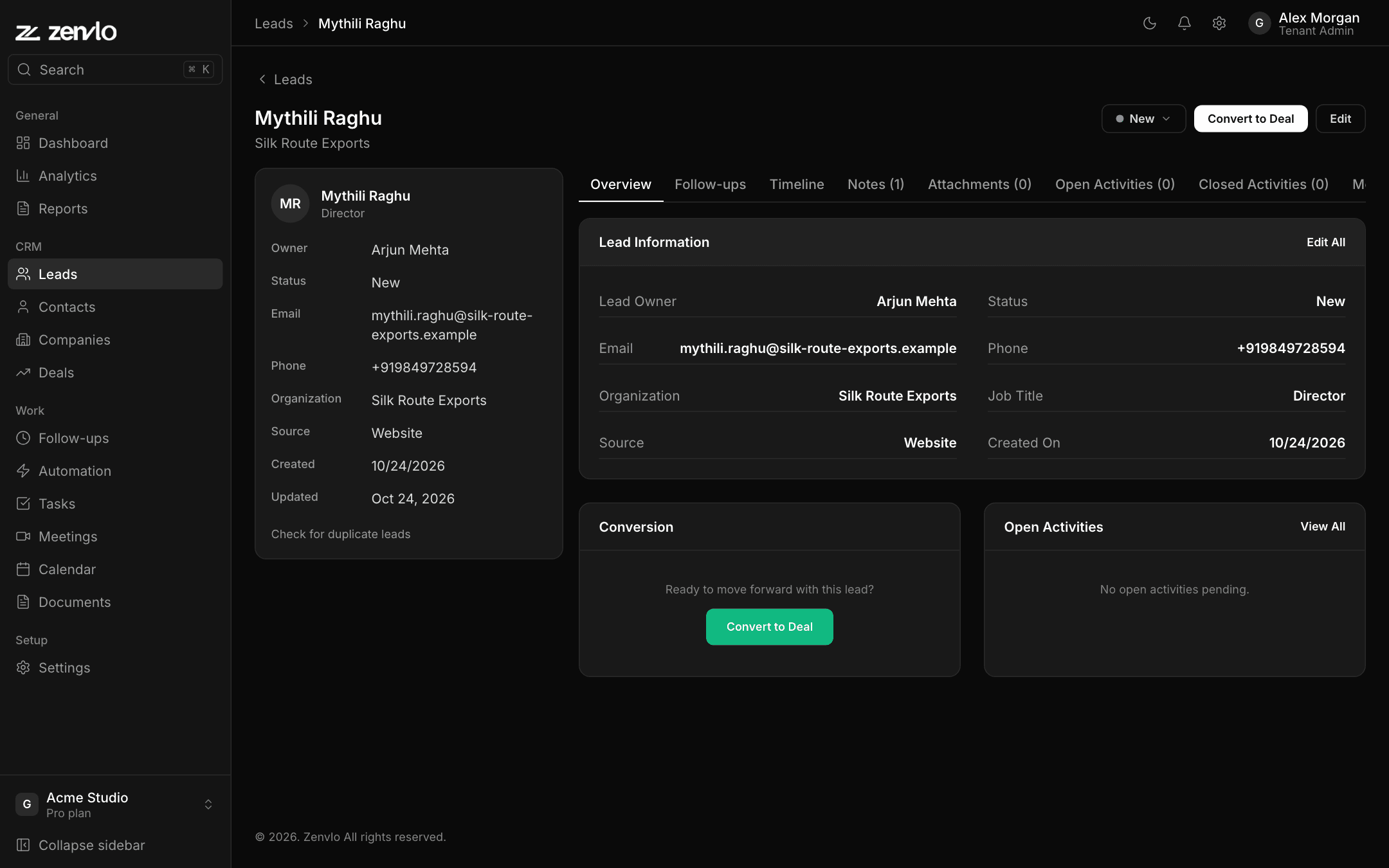
Task: Select the Closed Activities (0) tab
Action: point(1263,184)
